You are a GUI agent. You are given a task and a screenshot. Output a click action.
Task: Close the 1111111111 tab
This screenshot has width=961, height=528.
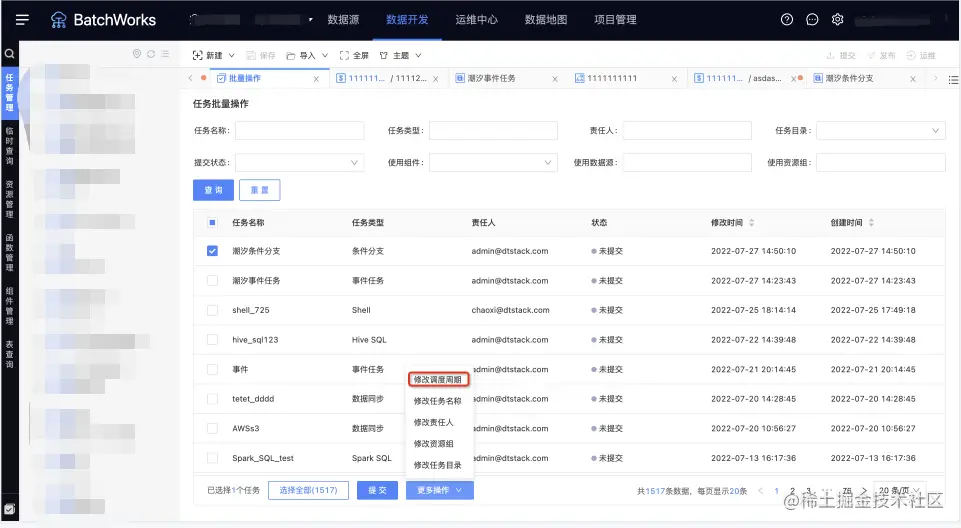(x=674, y=79)
